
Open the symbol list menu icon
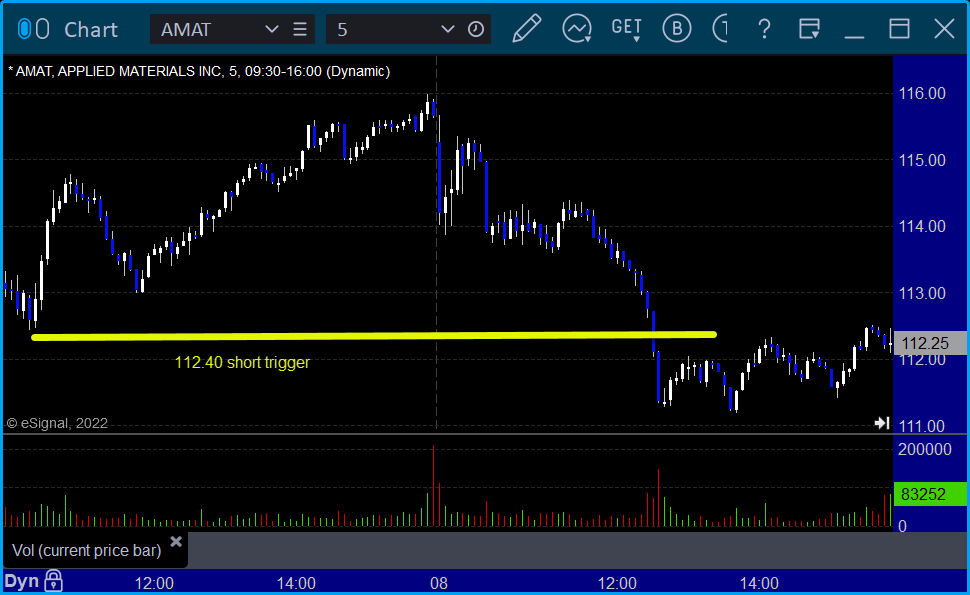300,29
